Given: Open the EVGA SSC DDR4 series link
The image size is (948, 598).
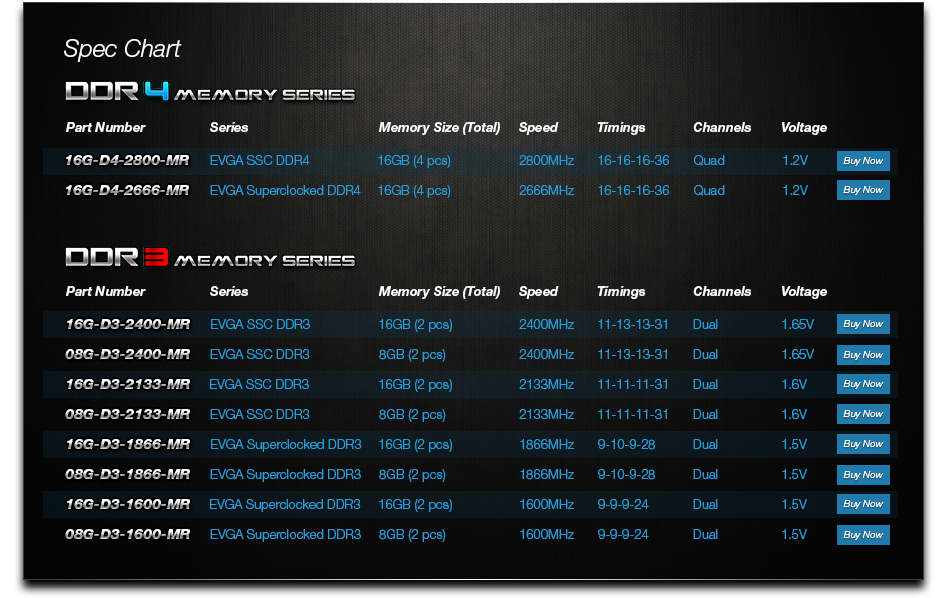Looking at the screenshot, I should pos(259,160).
